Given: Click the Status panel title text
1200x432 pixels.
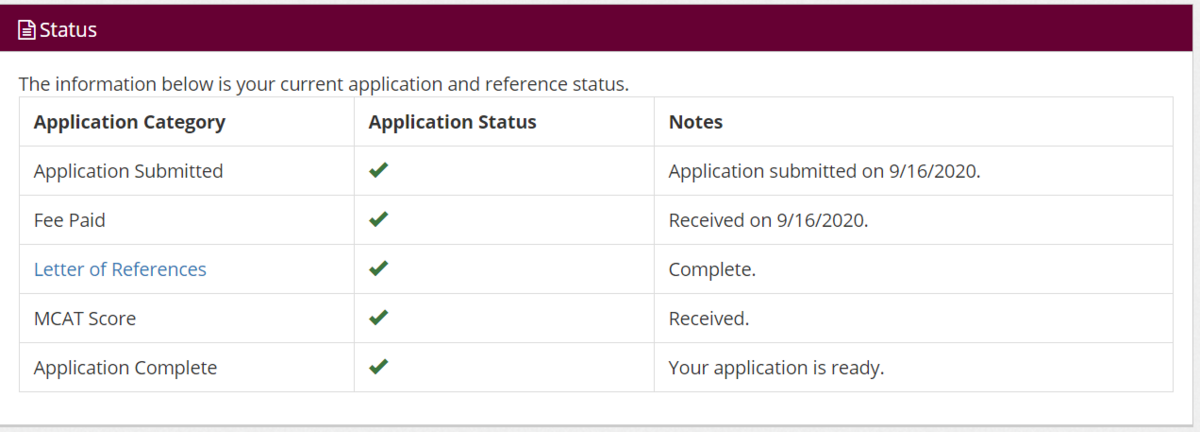Looking at the screenshot, I should click(68, 30).
